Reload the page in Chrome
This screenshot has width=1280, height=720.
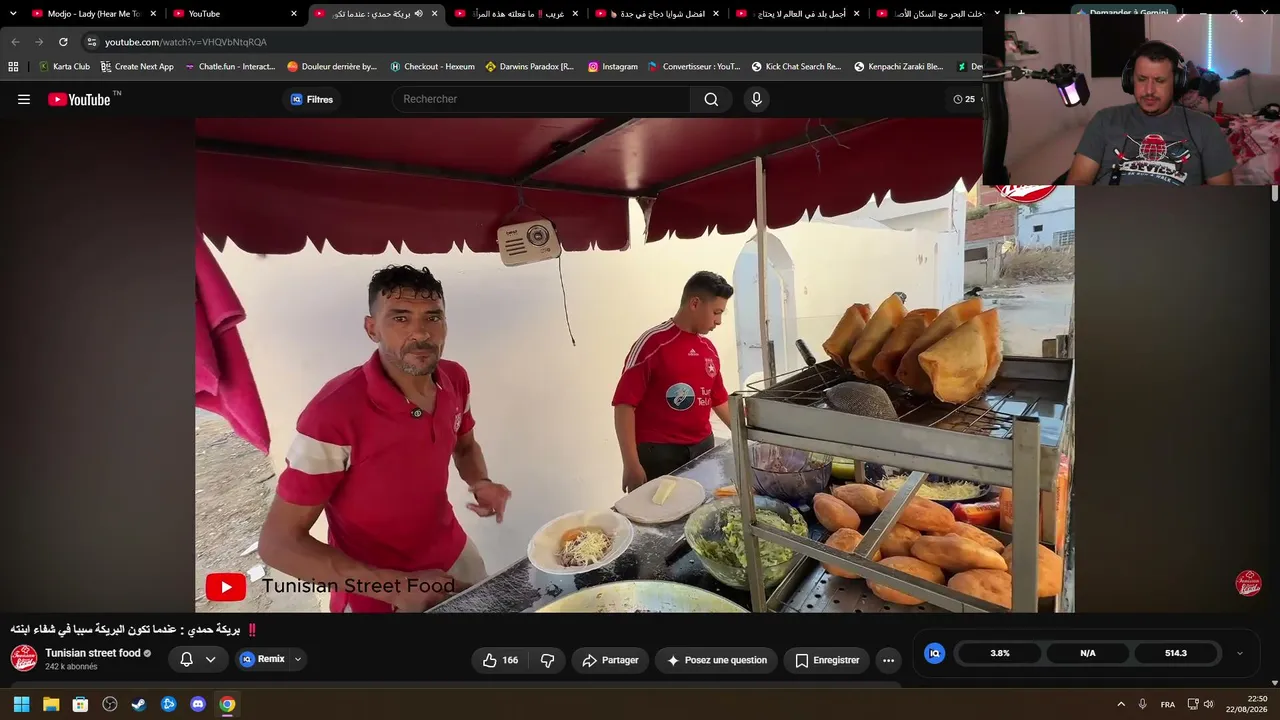coord(63,42)
